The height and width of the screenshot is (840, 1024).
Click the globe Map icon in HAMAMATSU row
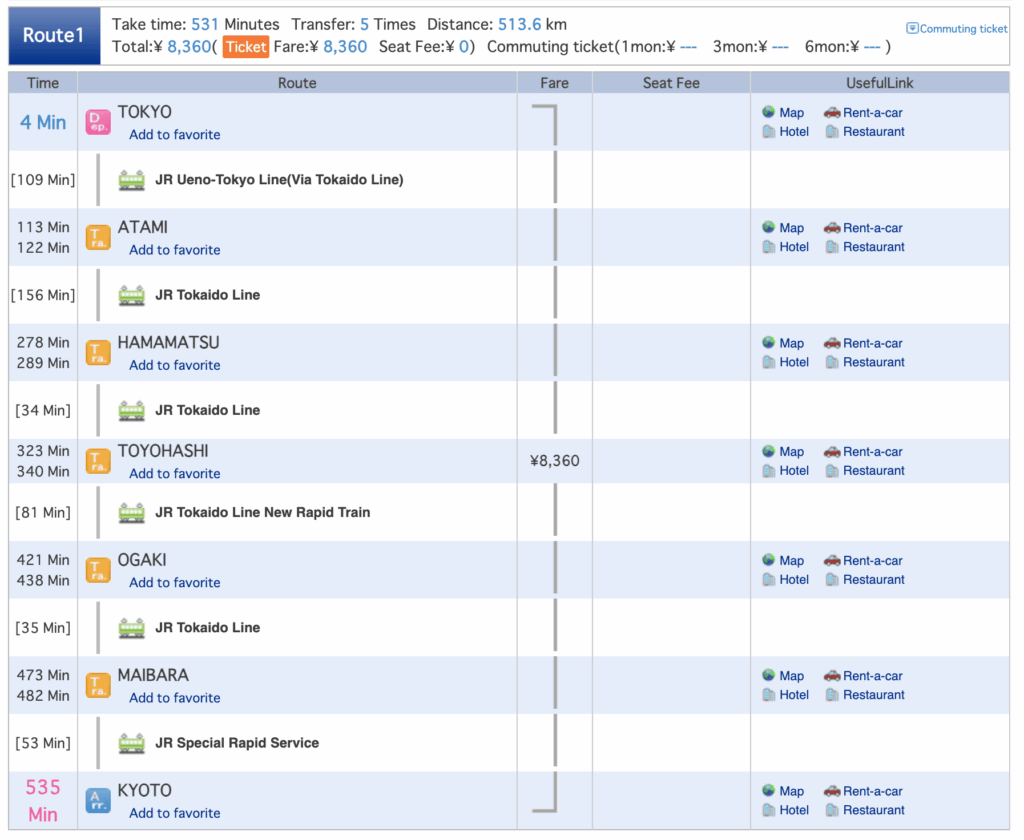pyautogui.click(x=768, y=343)
